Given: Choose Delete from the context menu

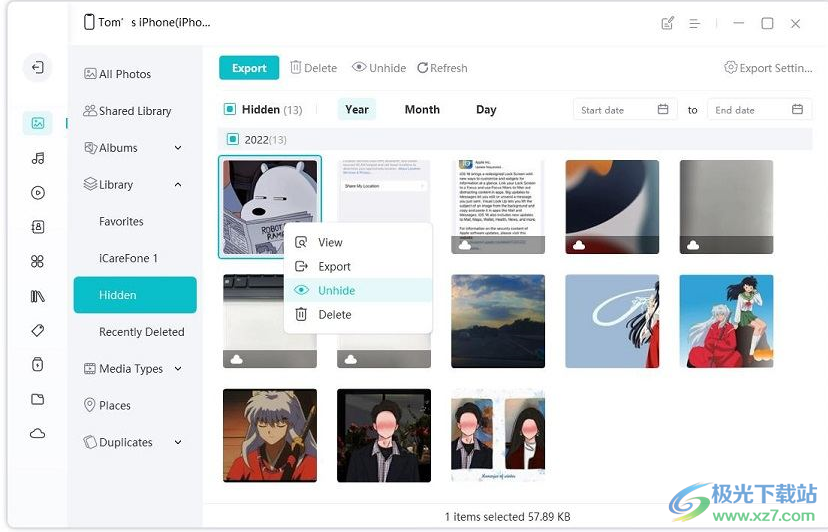Looking at the screenshot, I should (x=358, y=314).
